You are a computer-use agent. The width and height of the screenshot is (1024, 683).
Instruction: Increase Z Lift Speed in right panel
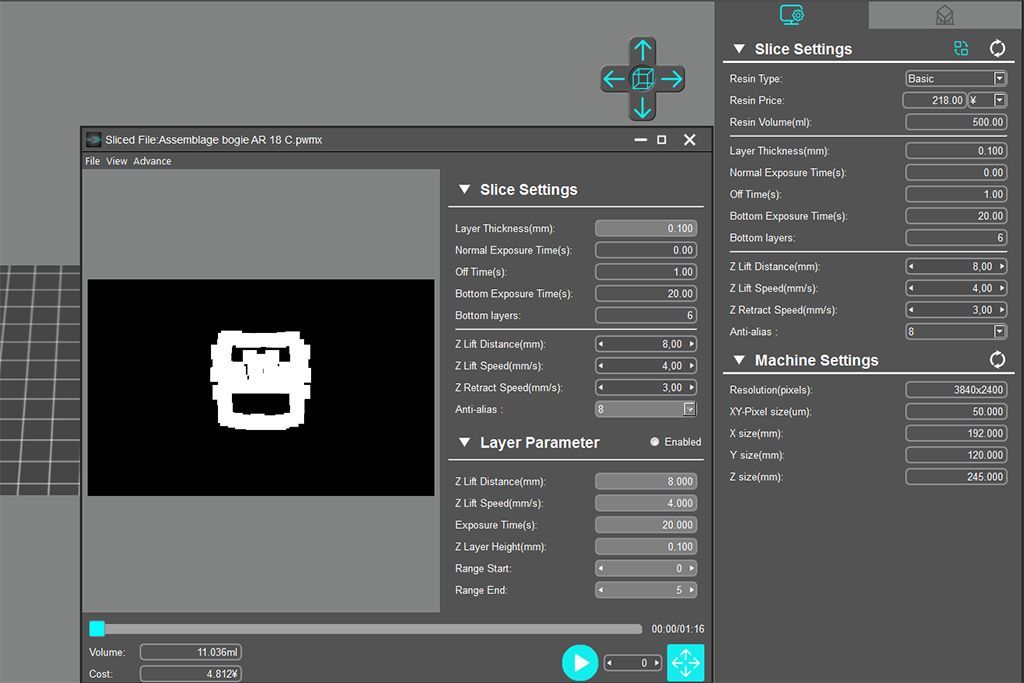point(1001,288)
